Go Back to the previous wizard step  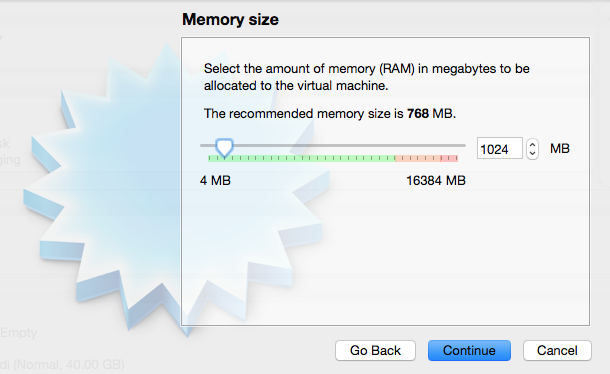[375, 350]
